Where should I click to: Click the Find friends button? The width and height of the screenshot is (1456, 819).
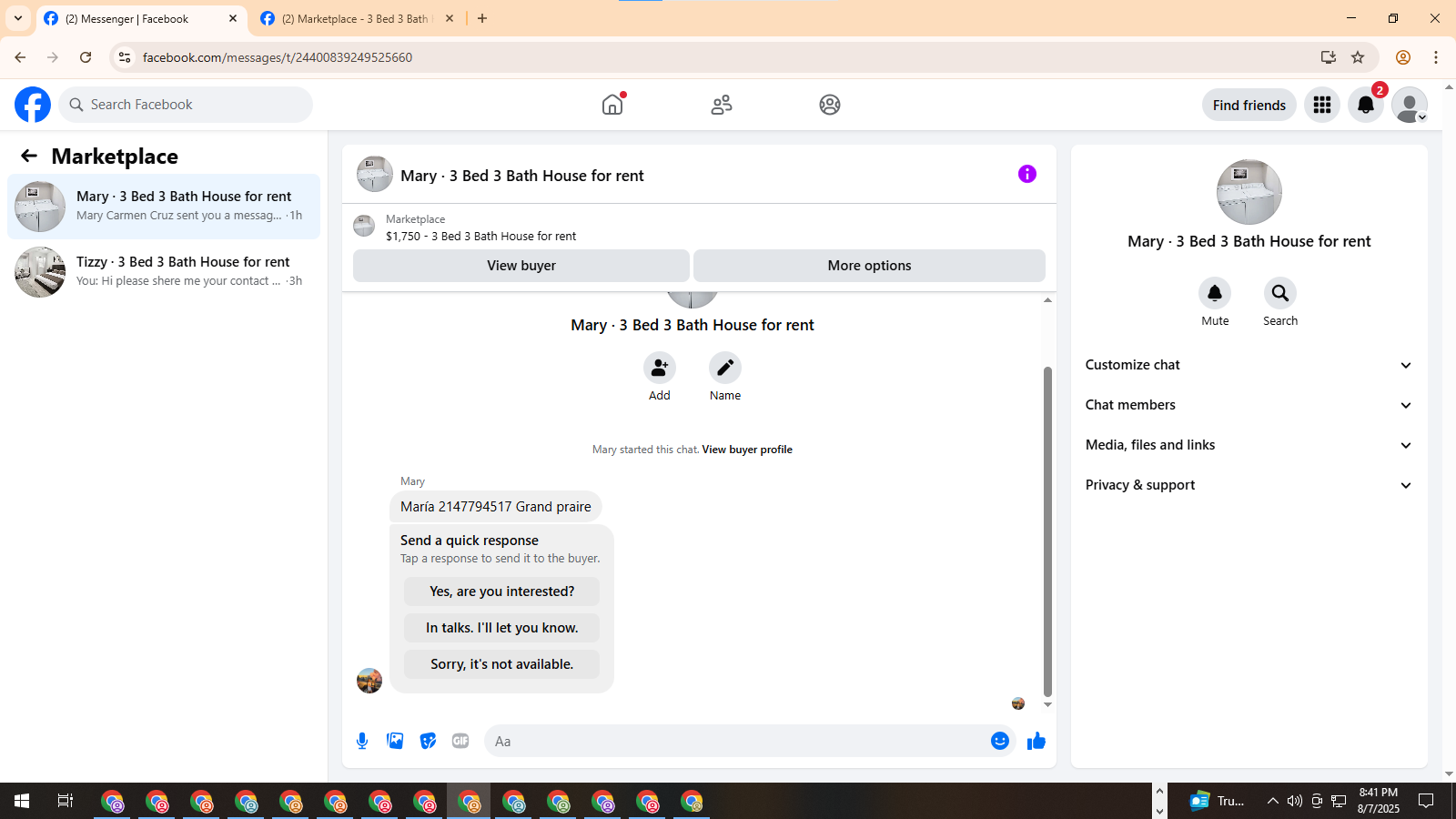click(x=1249, y=105)
